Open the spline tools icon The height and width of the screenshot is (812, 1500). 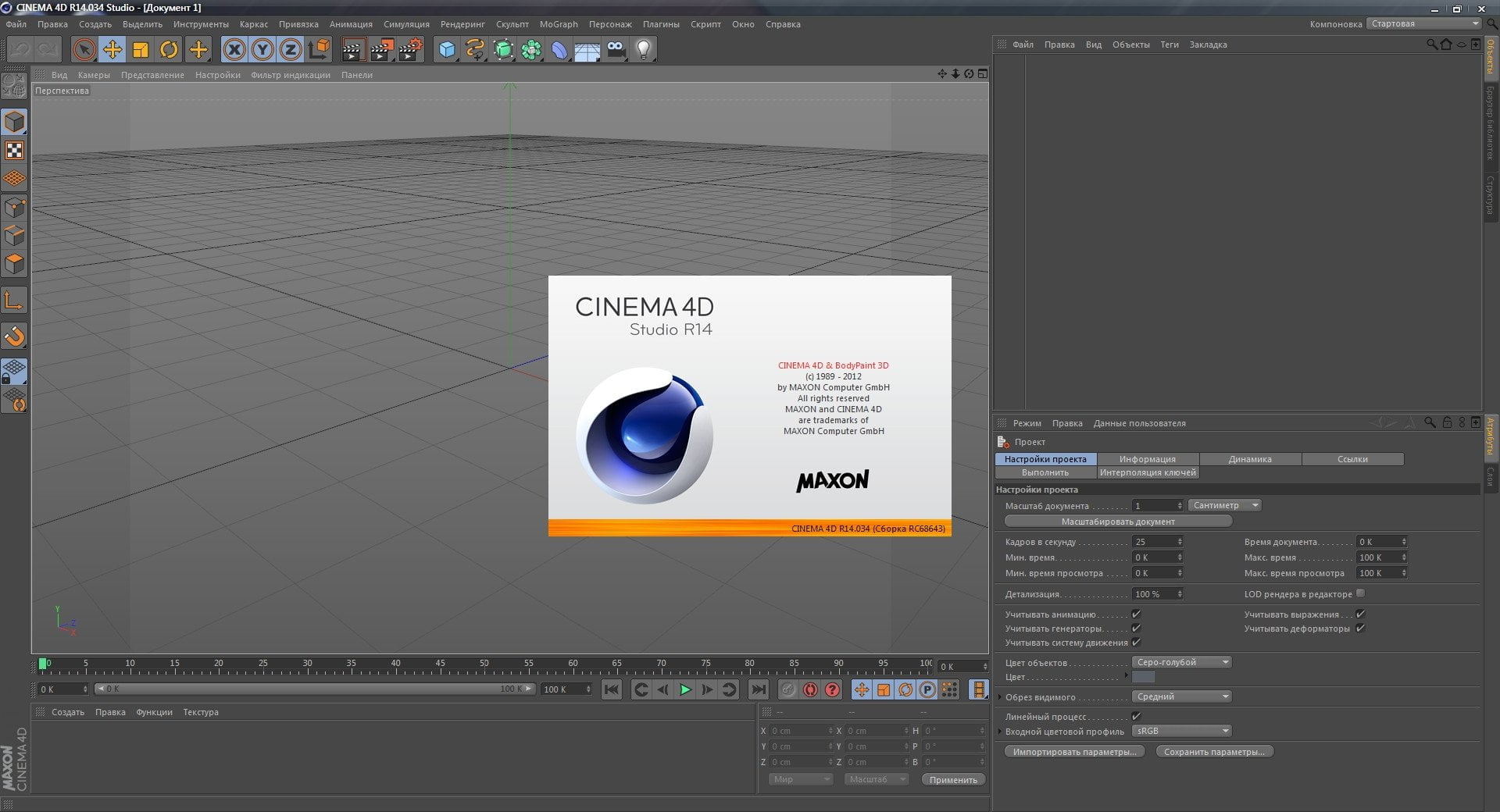tap(475, 50)
